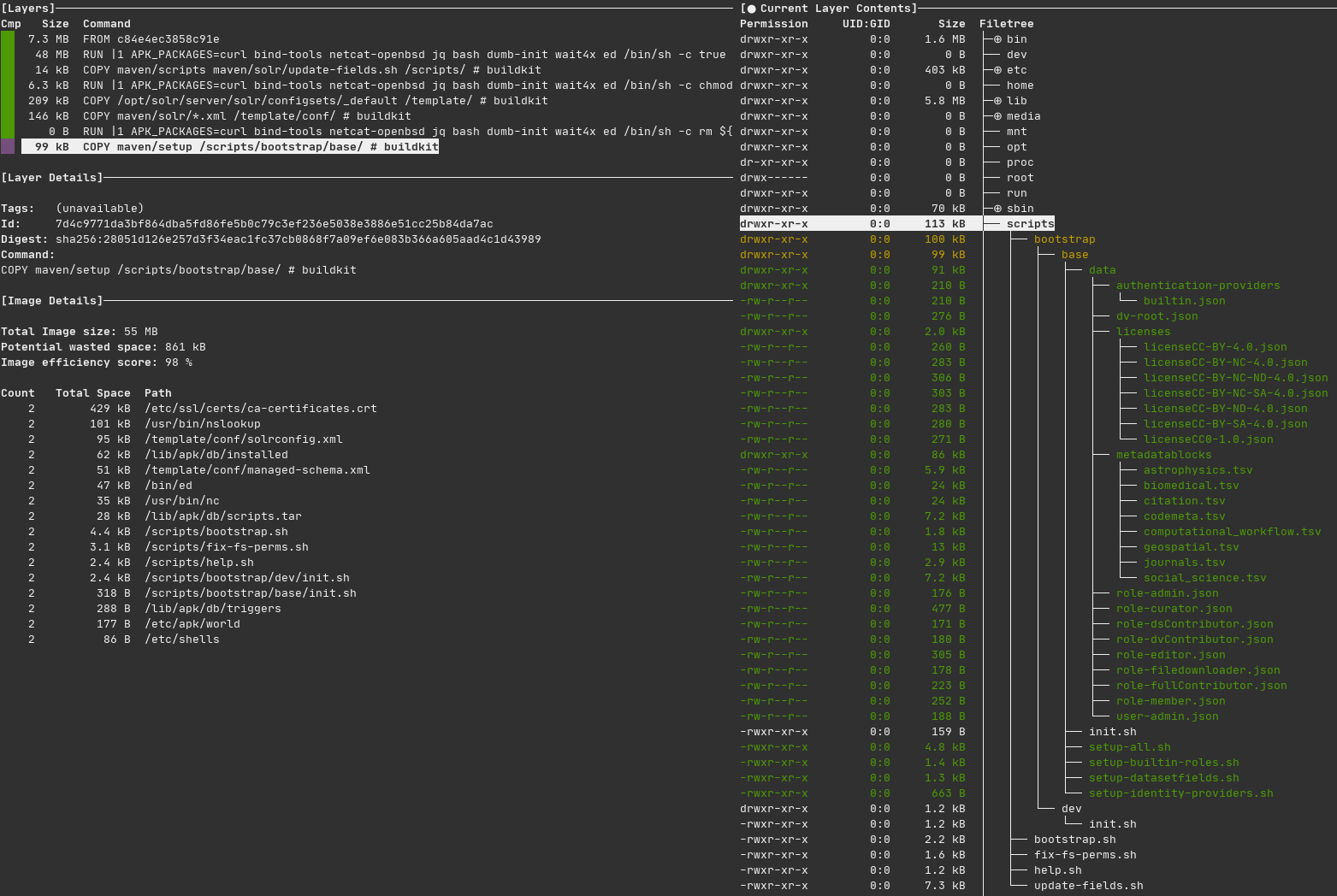Click the active pane indicator dot
1337x896 pixels.
click(x=751, y=9)
